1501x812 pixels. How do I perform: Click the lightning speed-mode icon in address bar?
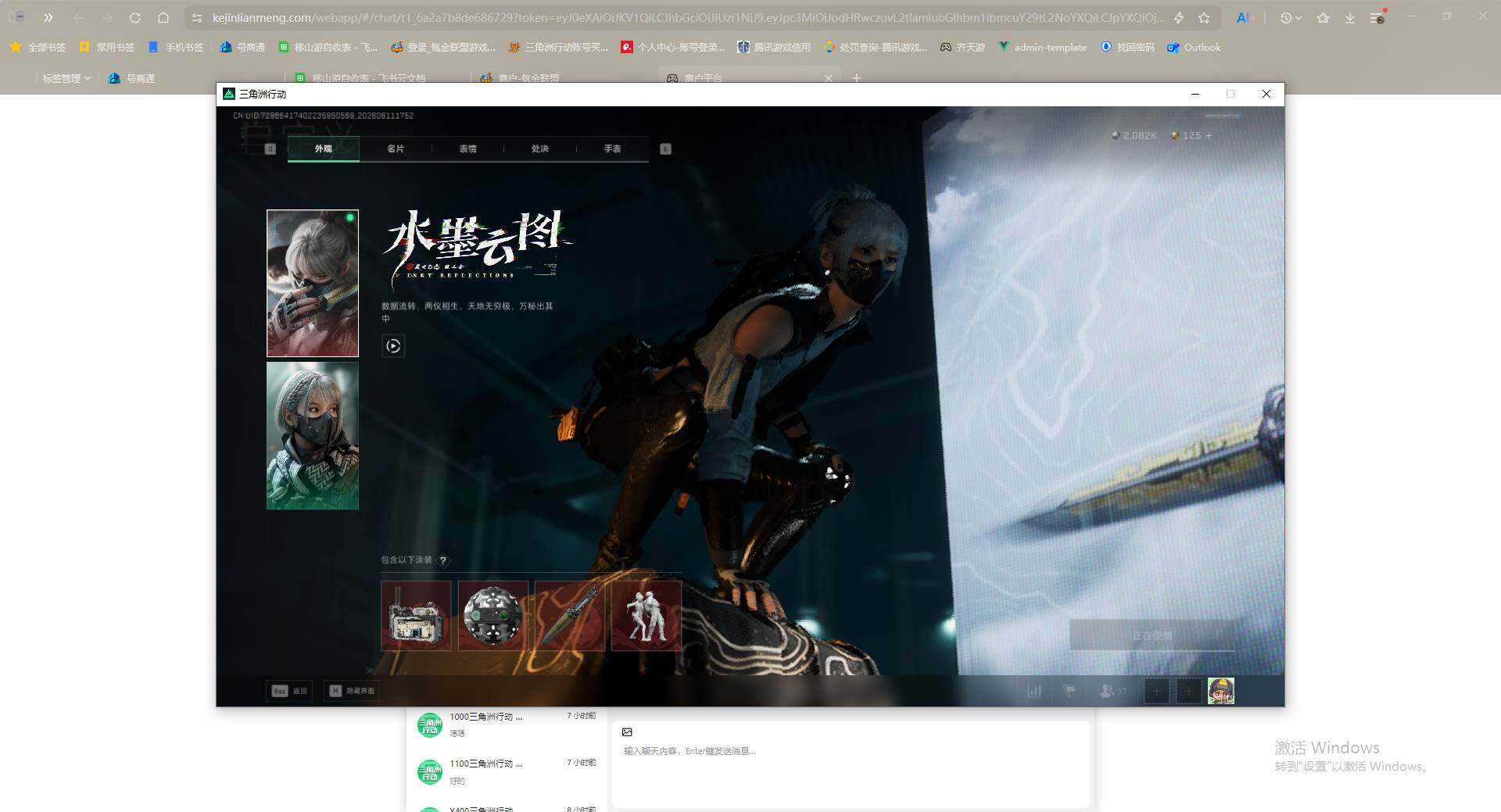(x=1179, y=17)
